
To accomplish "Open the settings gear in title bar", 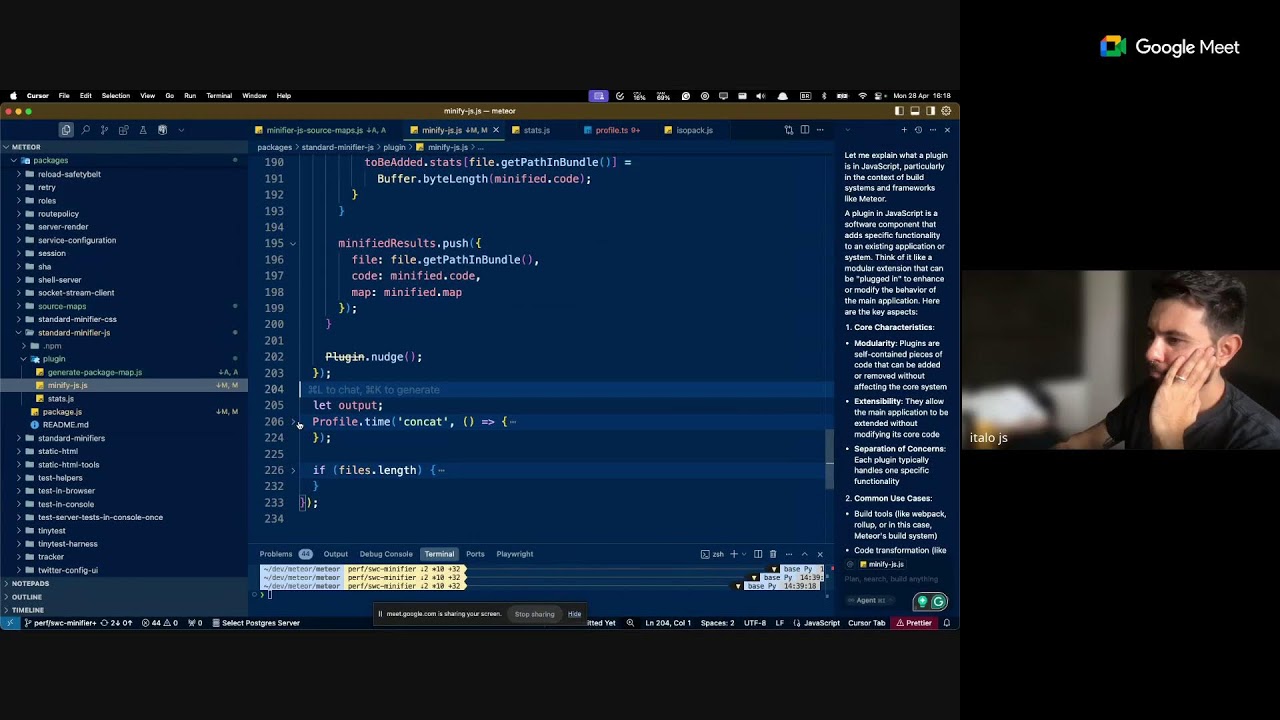I will (x=946, y=111).
